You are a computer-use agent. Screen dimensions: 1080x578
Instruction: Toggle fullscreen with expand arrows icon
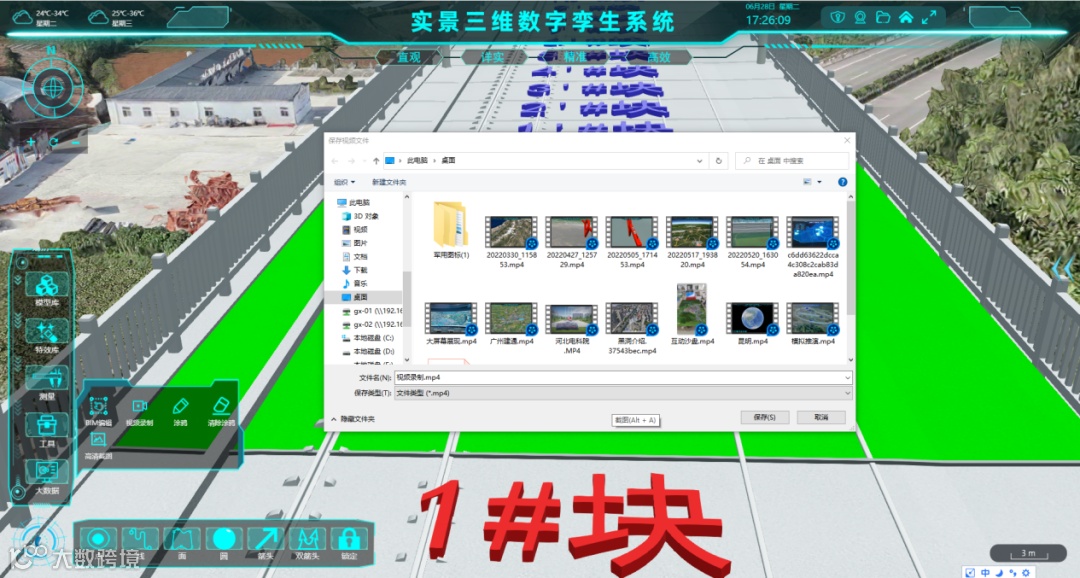pos(929,17)
